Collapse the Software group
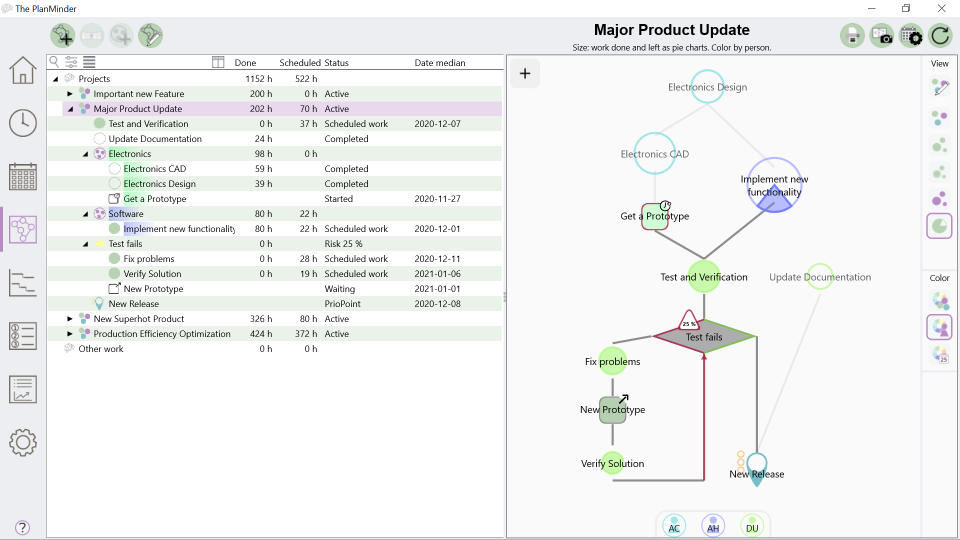The width and height of the screenshot is (960, 540). click(x=85, y=214)
